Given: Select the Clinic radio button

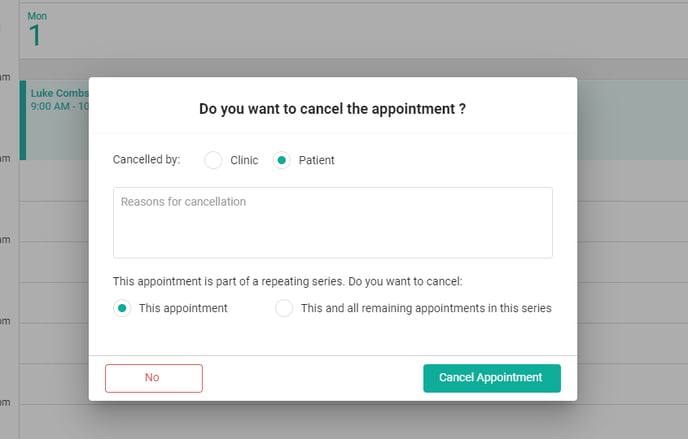Looking at the screenshot, I should [x=213, y=160].
